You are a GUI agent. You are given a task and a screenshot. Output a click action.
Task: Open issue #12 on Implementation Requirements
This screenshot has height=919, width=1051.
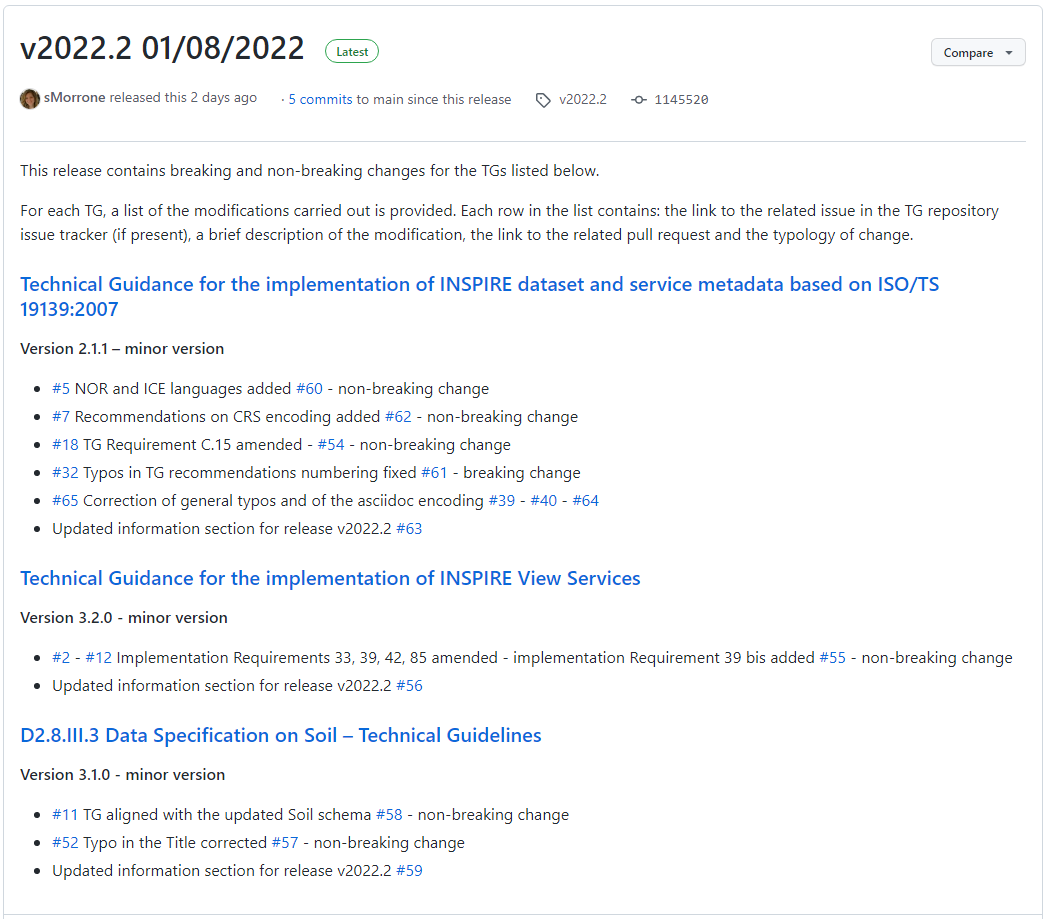(x=98, y=658)
